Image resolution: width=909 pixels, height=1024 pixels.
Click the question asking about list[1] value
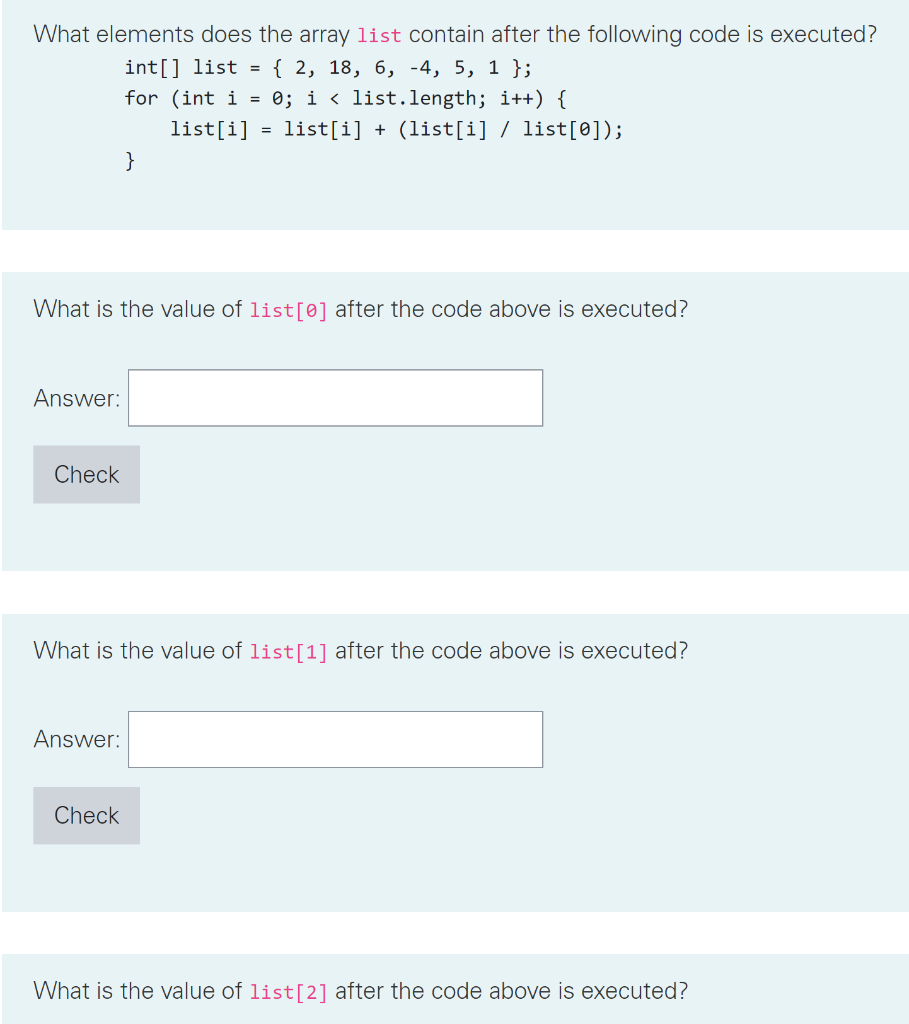pos(358,651)
